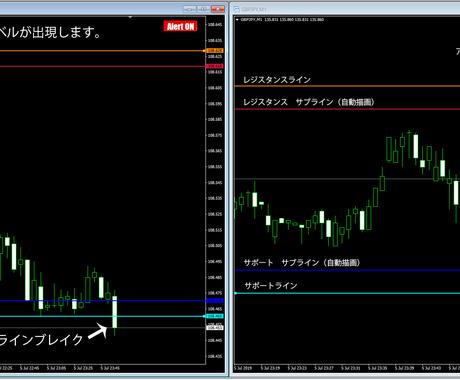Click the OHLC values in right chart header
Screen dimensions: 460x380
(x=294, y=20)
